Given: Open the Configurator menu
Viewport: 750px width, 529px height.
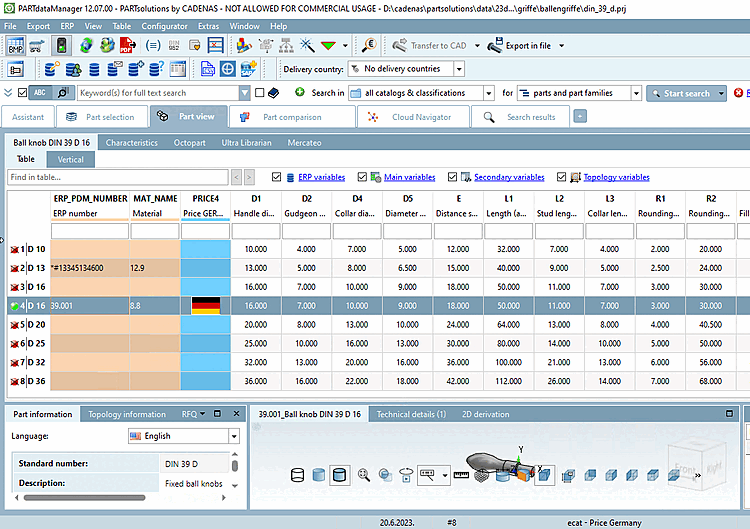Looking at the screenshot, I should pos(163,26).
